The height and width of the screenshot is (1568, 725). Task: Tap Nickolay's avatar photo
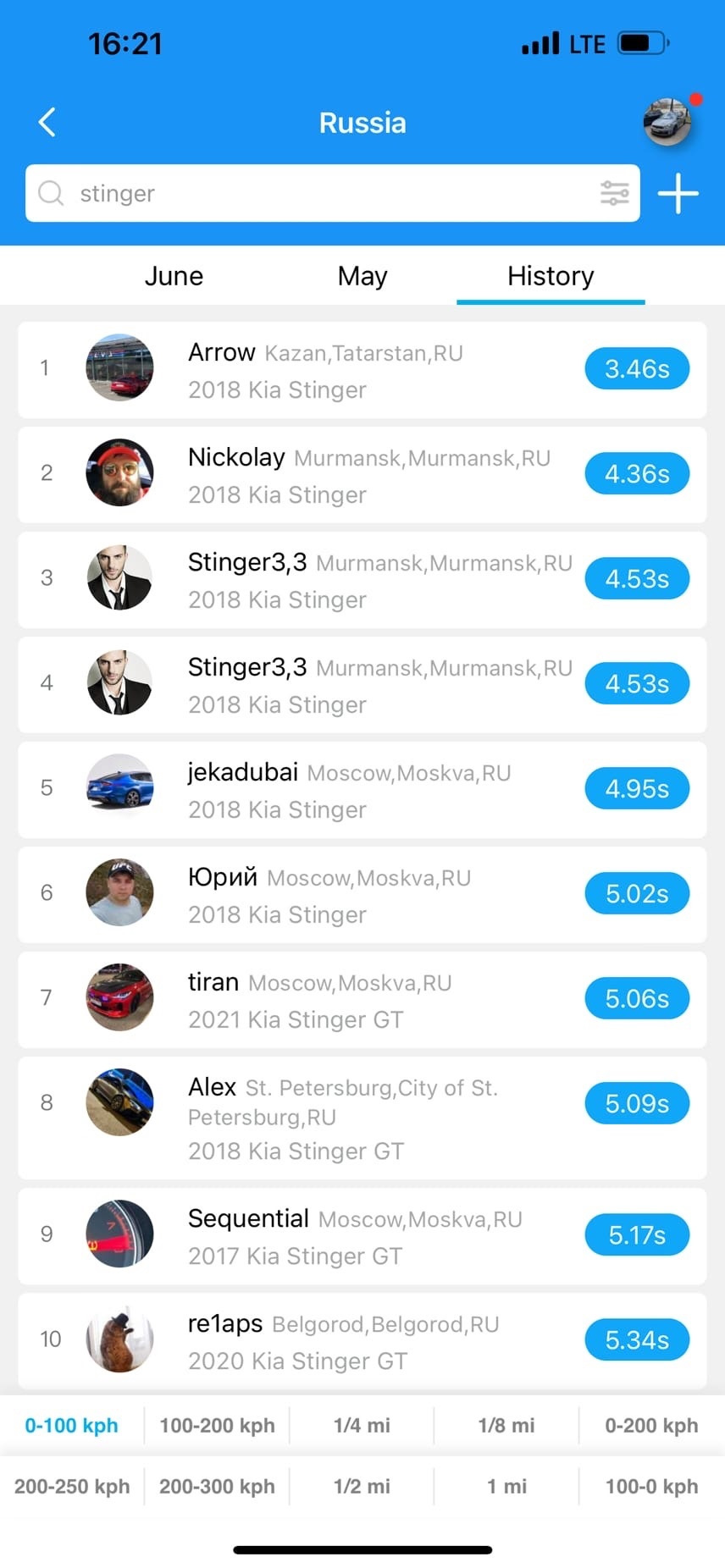click(x=119, y=472)
